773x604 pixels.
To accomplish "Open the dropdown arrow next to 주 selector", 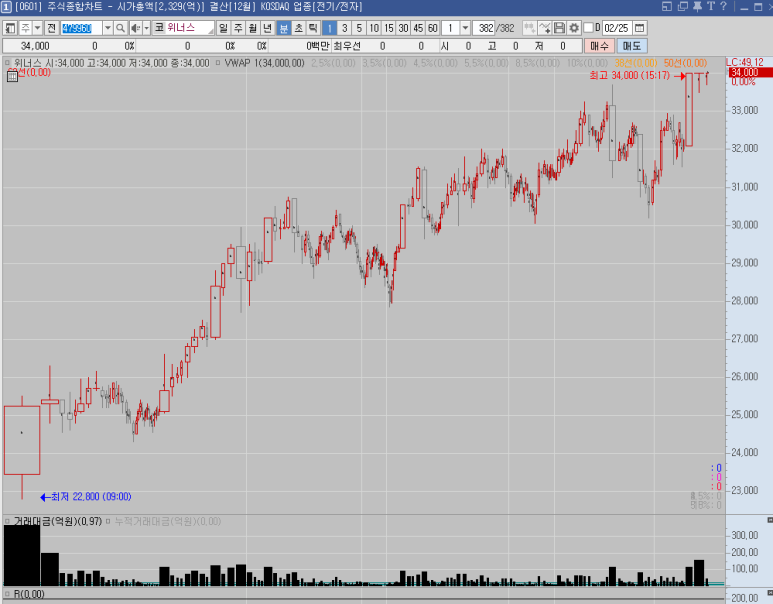I will (37, 28).
